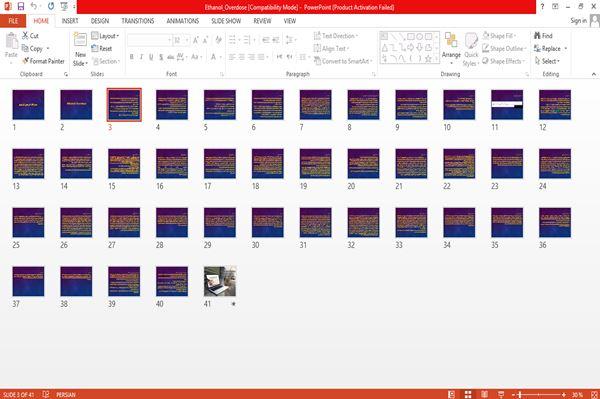
Task: Click the spell check icon in status bar
Action: 46,394
